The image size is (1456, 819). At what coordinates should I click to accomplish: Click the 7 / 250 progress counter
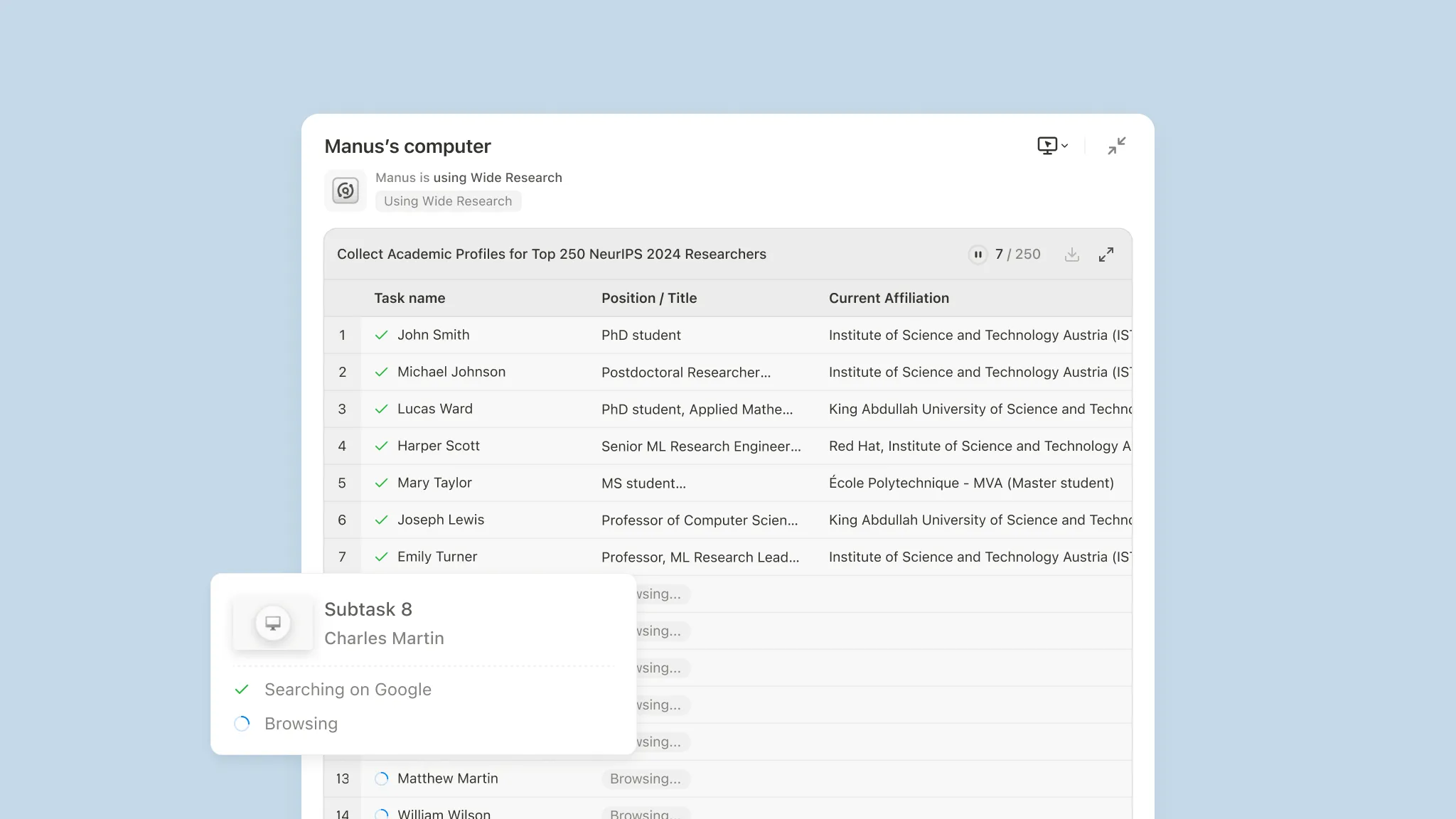tap(1017, 255)
